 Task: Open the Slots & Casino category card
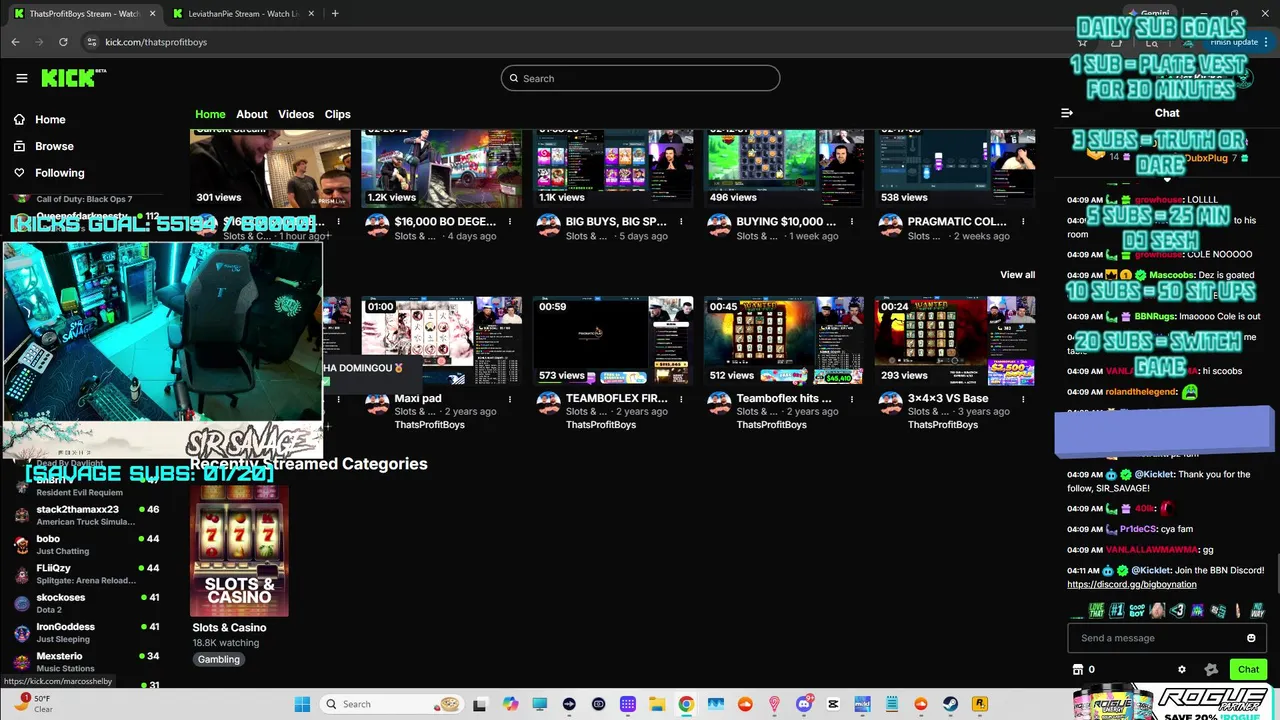[239, 551]
